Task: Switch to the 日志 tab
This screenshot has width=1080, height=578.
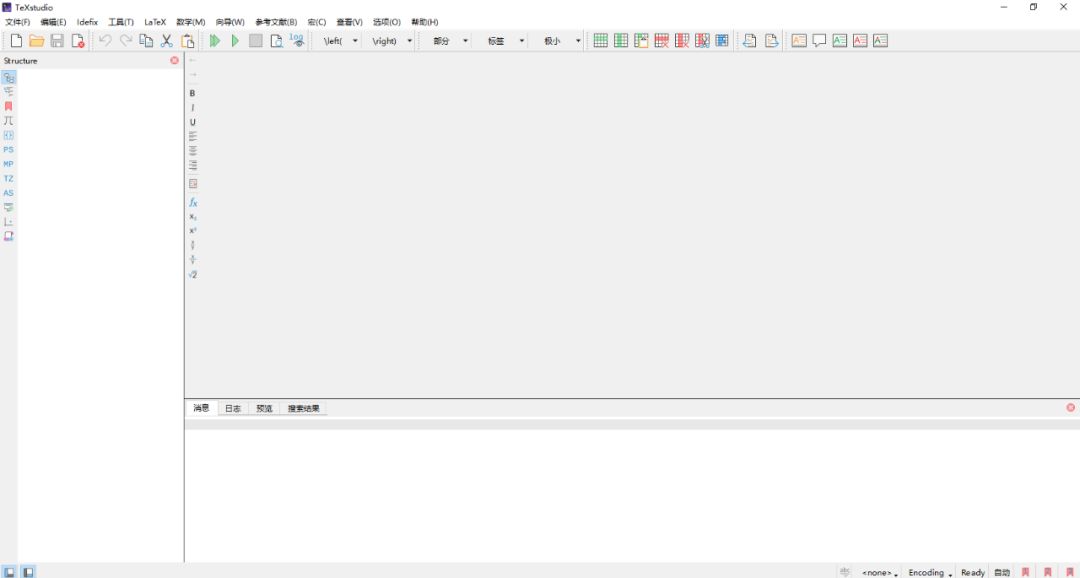Action: (232, 409)
